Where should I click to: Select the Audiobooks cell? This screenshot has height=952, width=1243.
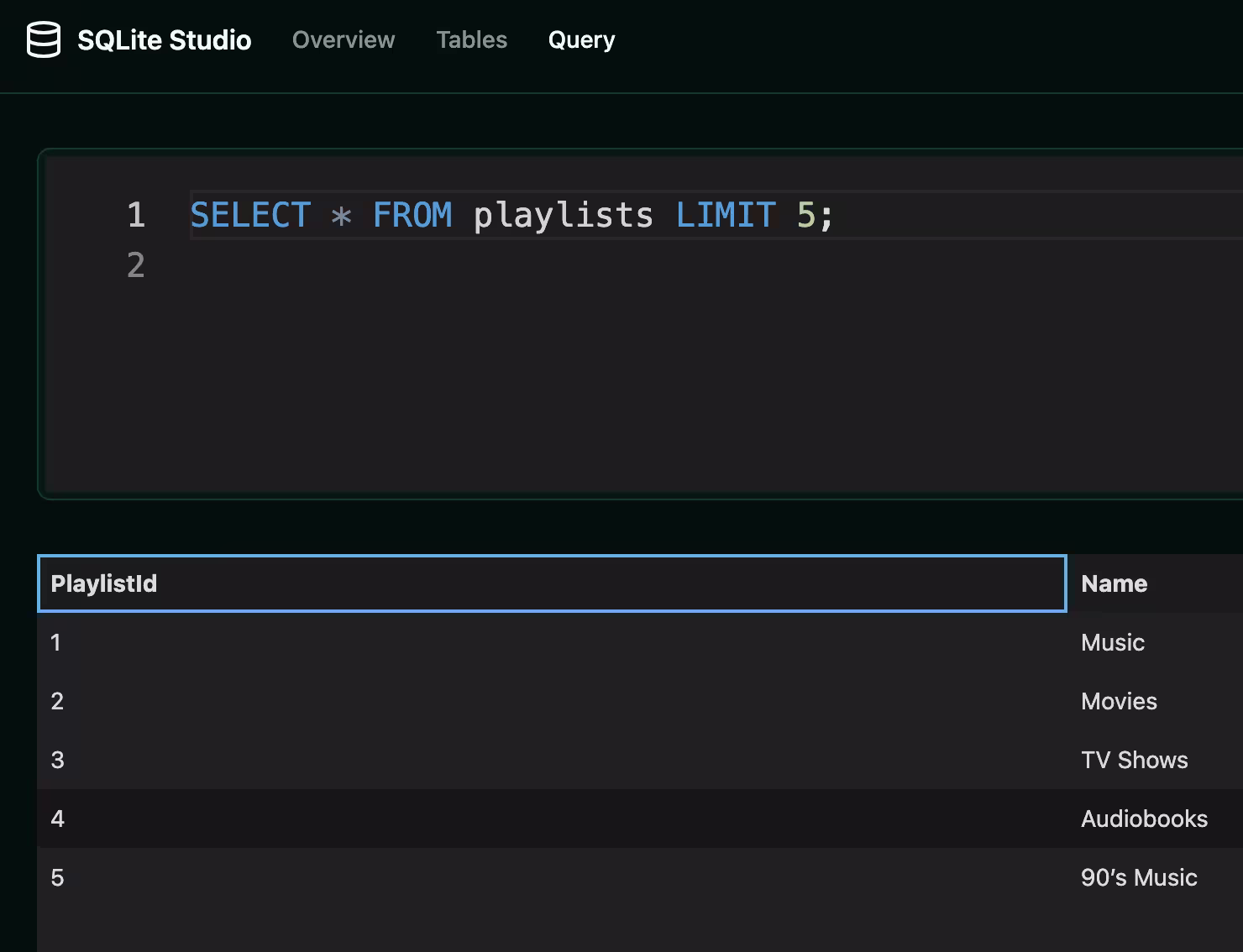(1155, 819)
